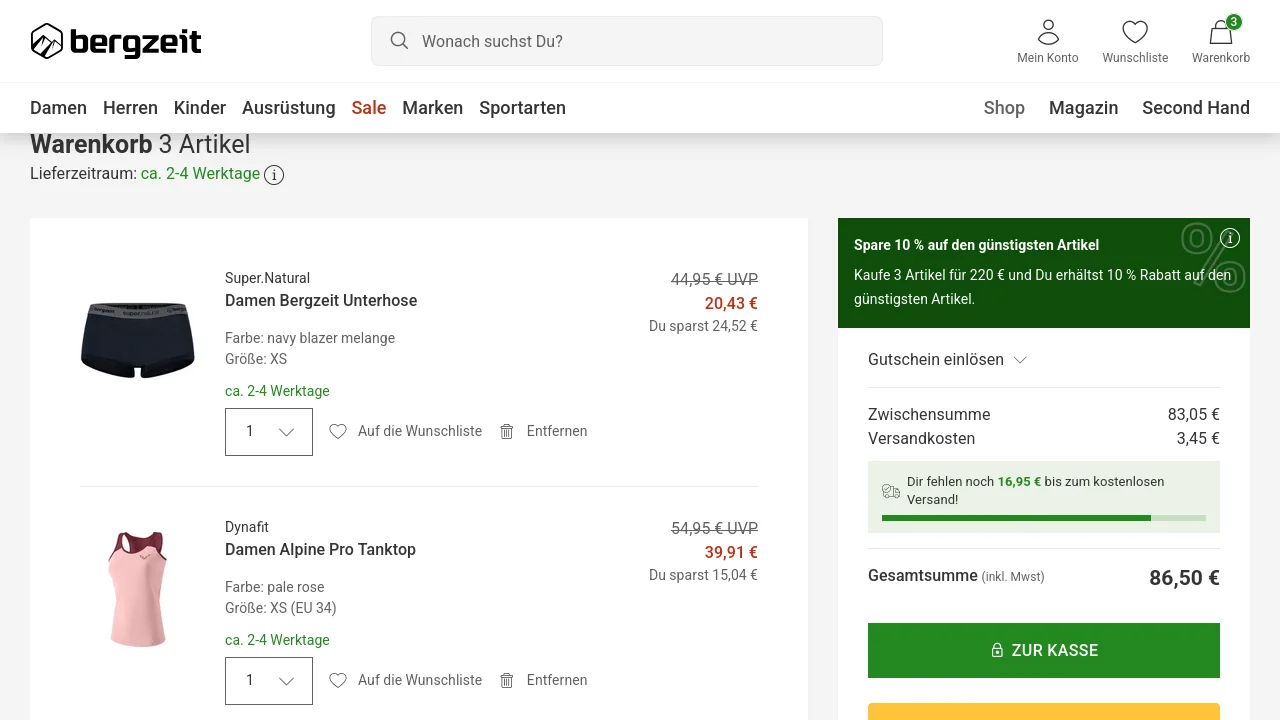
Task: Click Spare 10 % auf den günstigsten Artikel heading
Action: tap(976, 245)
